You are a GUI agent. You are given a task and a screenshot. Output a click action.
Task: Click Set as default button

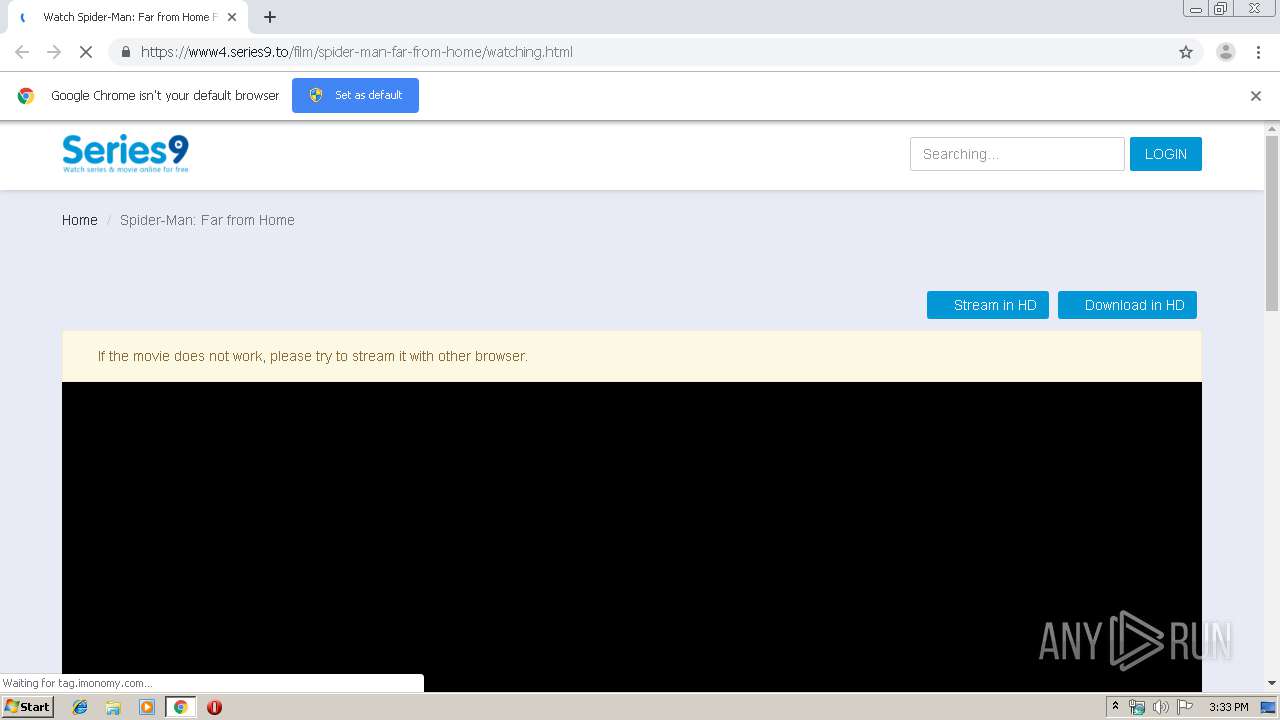coord(355,95)
